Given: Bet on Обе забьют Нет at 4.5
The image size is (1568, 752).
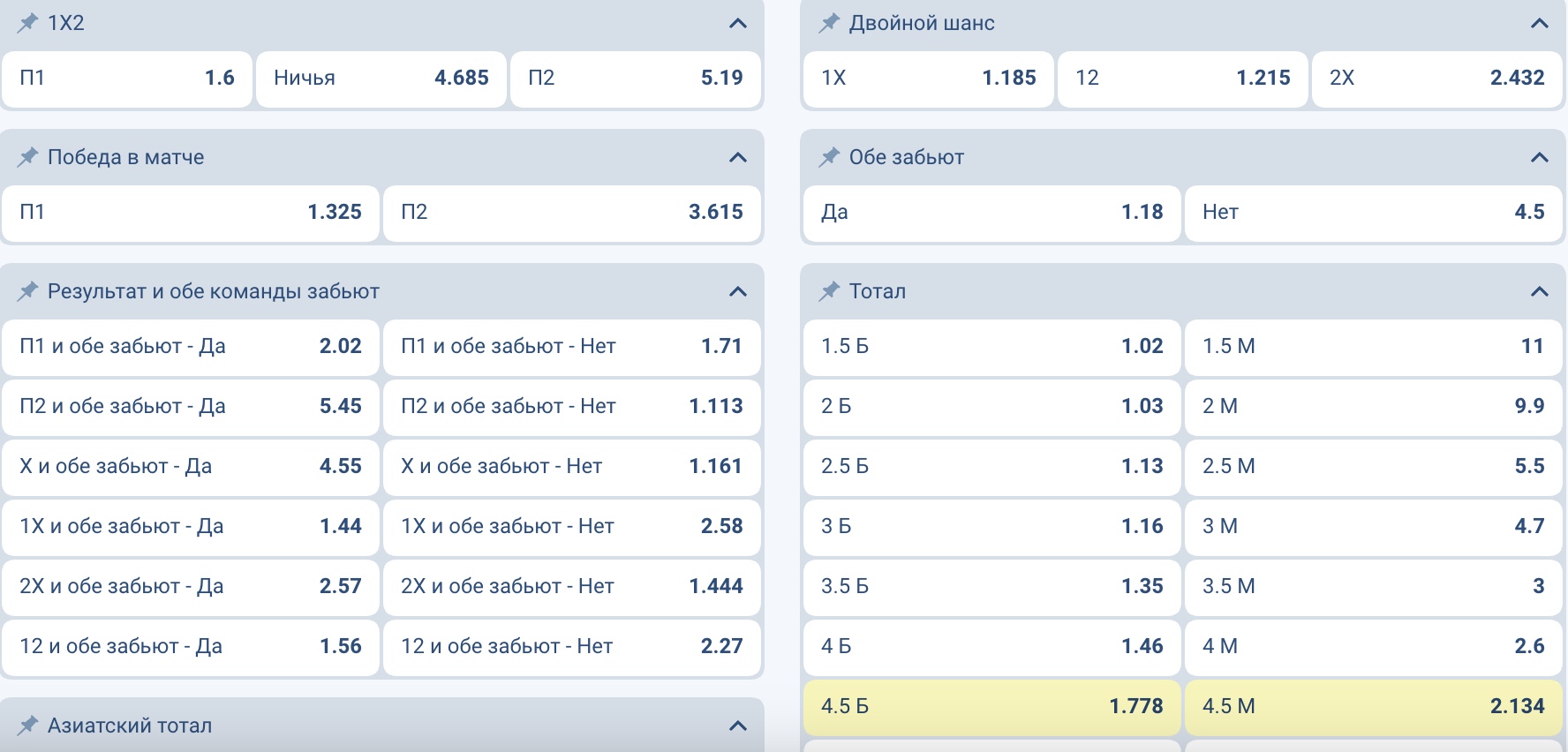Looking at the screenshot, I should [1373, 213].
